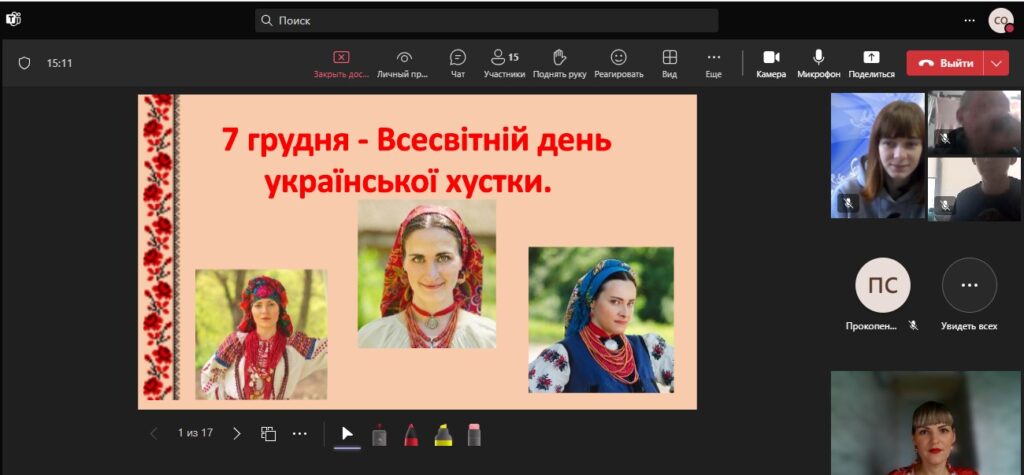Expand the arrow next to Выйти
The height and width of the screenshot is (475, 1024).
996,63
